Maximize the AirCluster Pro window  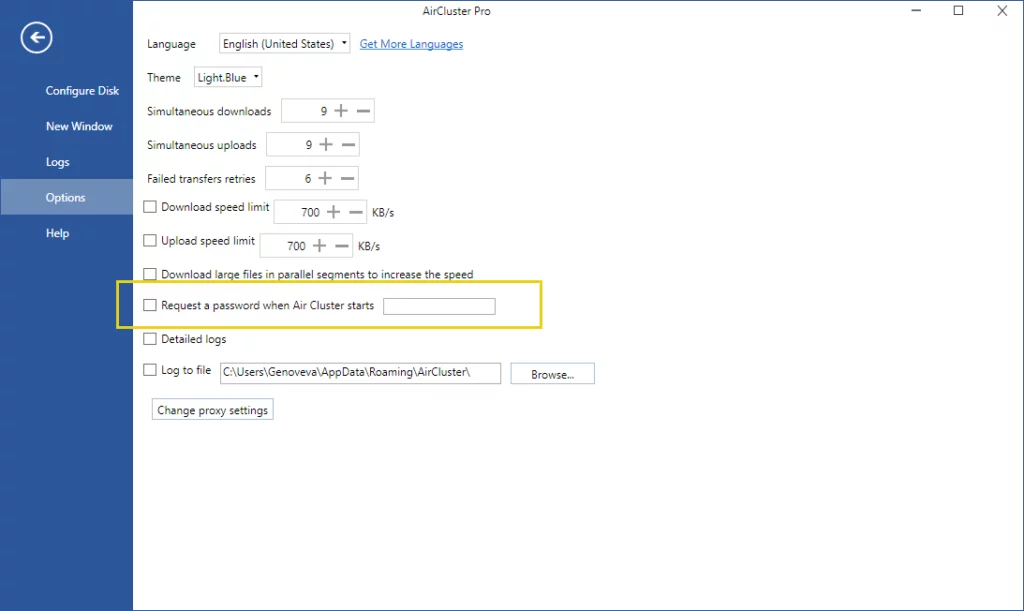(958, 11)
